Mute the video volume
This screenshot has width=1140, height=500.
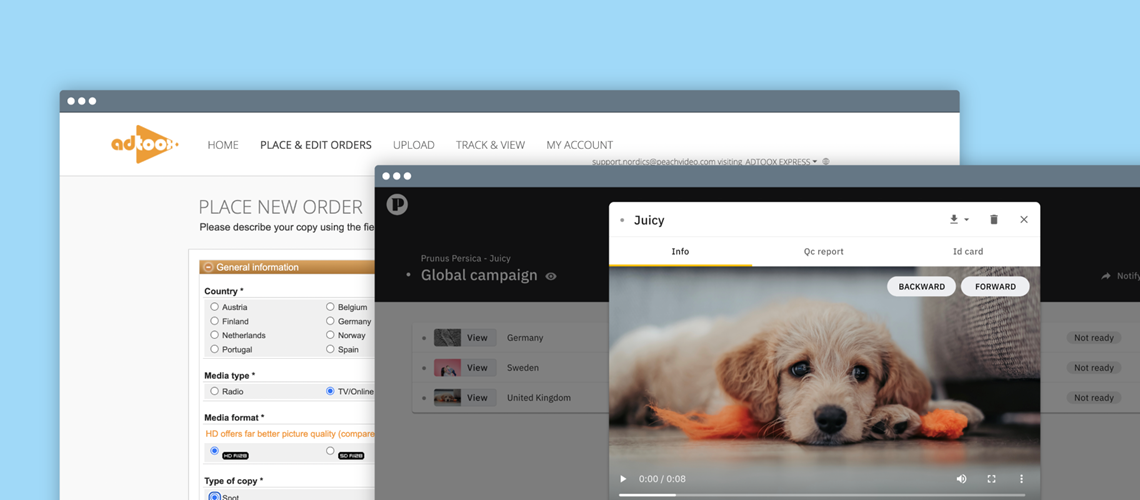pos(961,479)
